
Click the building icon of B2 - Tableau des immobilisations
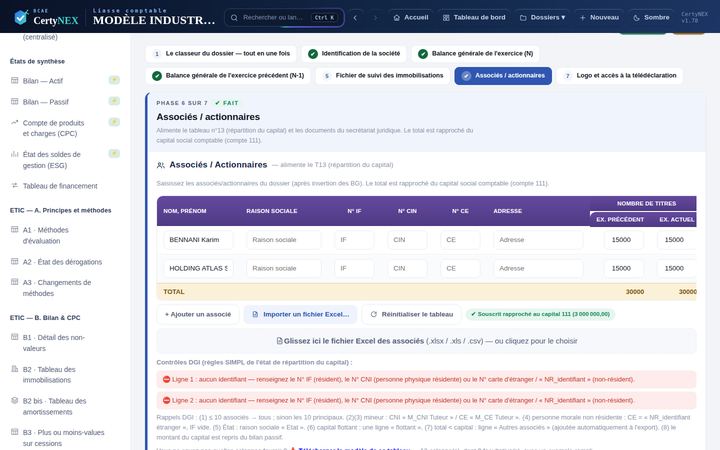click(x=15, y=369)
